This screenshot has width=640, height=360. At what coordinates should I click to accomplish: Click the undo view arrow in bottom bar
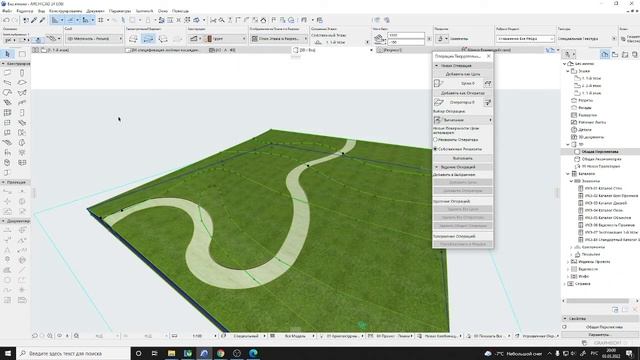(x=35, y=336)
